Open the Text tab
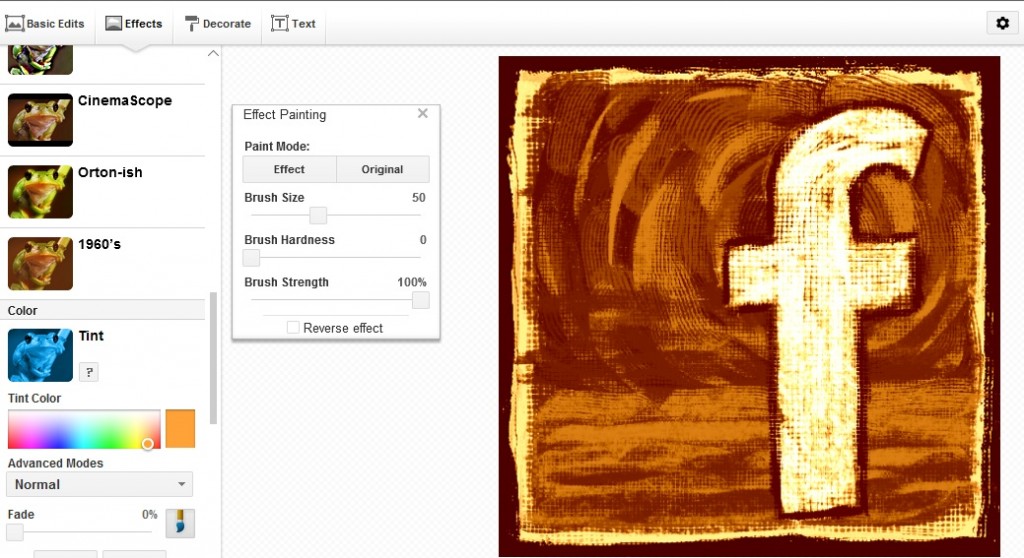The height and width of the screenshot is (558, 1024). [x=293, y=24]
